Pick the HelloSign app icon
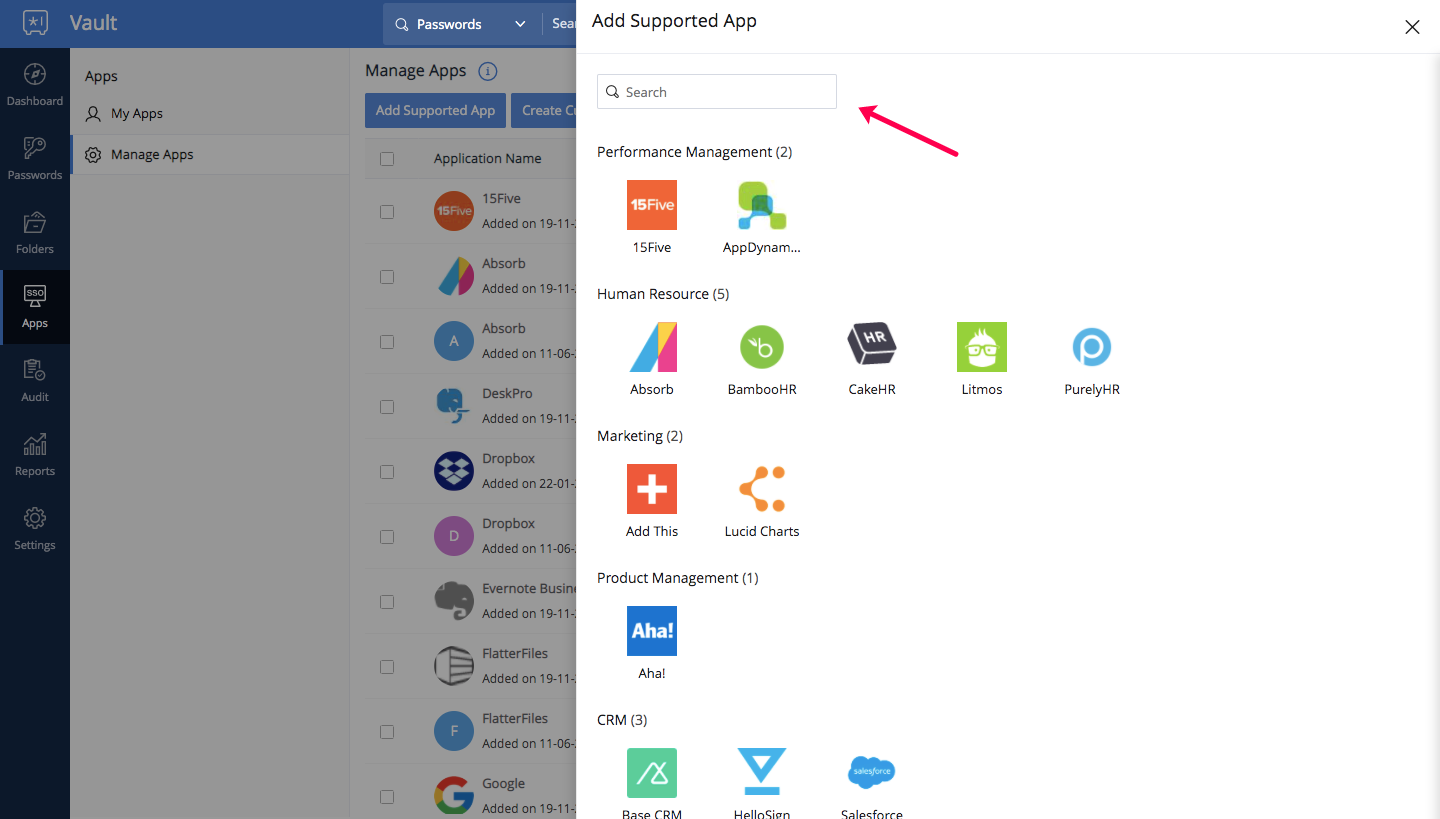Viewport: 1440px width, 819px height. click(x=762, y=773)
